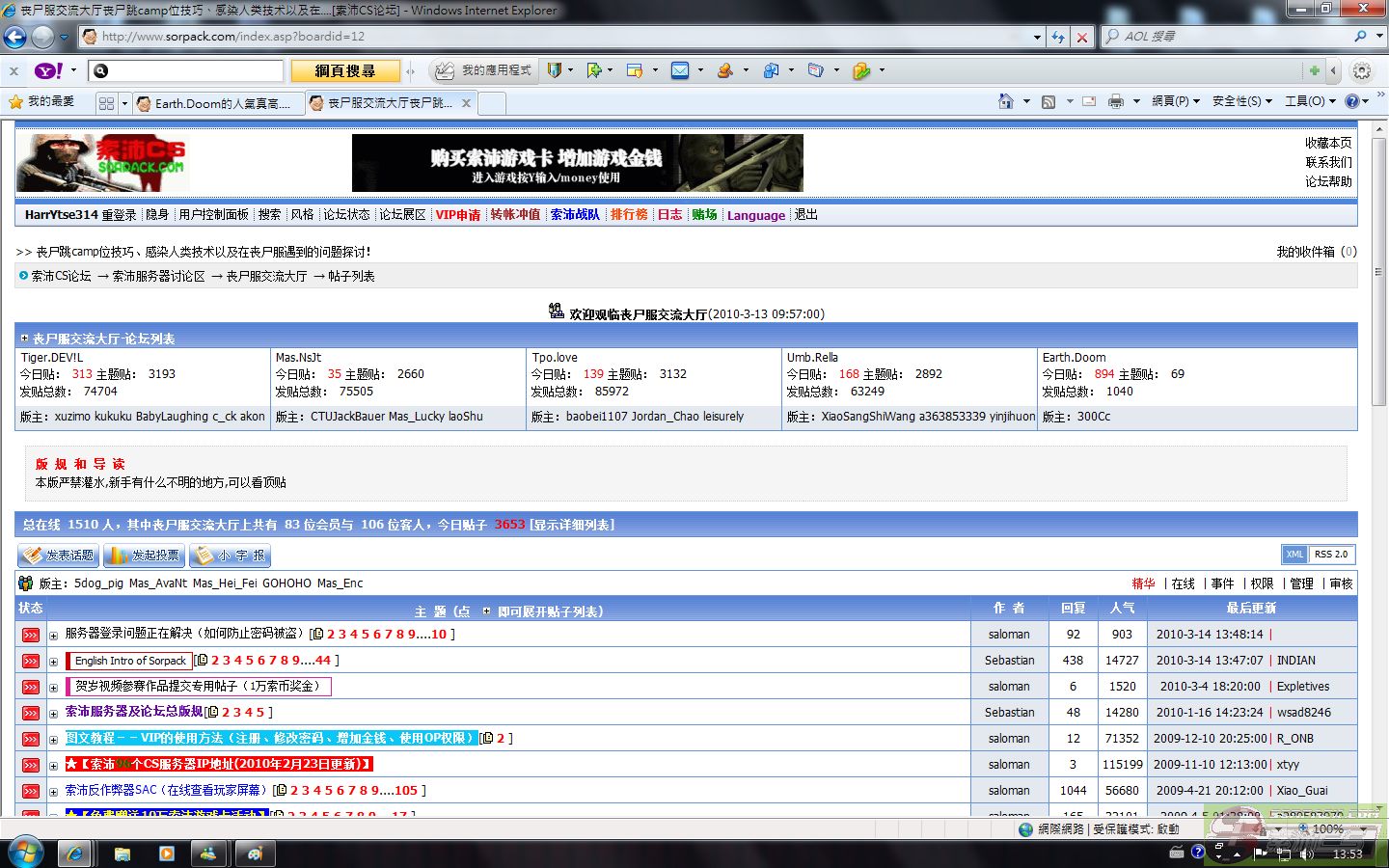Click the printer icon in command bar

click(x=1116, y=101)
